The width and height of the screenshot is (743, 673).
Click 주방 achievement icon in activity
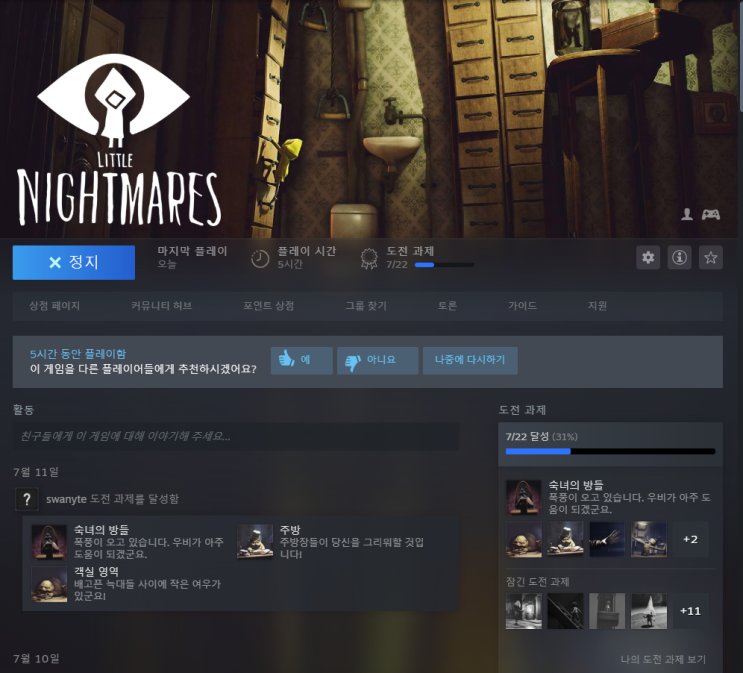255,542
